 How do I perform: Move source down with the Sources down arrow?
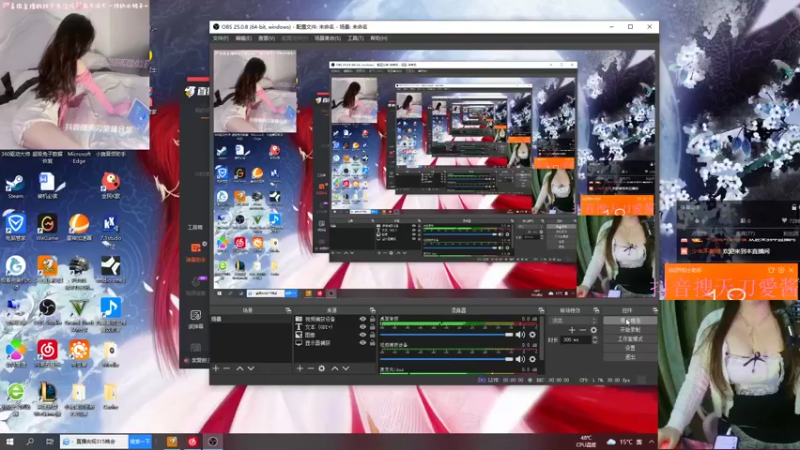(346, 368)
